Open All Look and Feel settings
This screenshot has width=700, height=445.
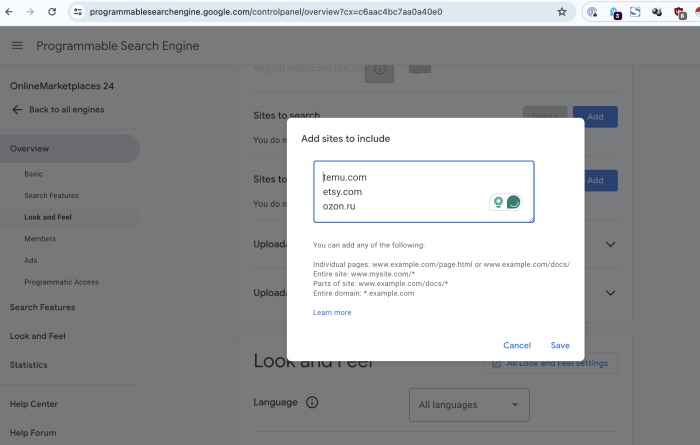(551, 363)
